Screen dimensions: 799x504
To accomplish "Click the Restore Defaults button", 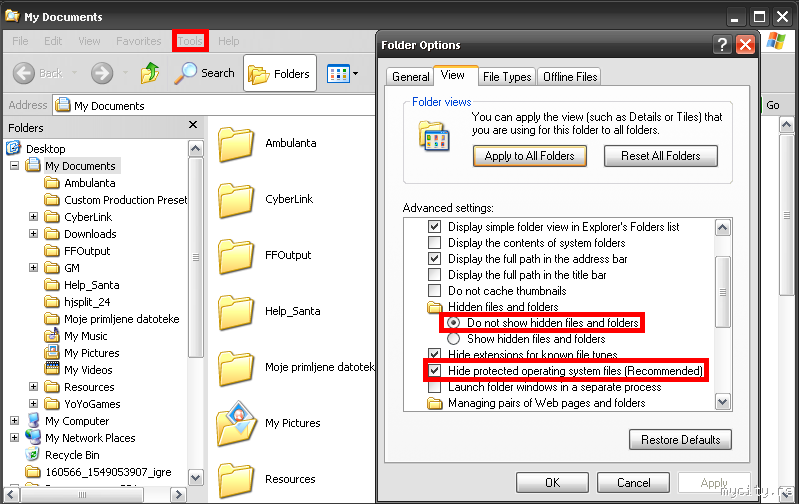I will pyautogui.click(x=680, y=439).
